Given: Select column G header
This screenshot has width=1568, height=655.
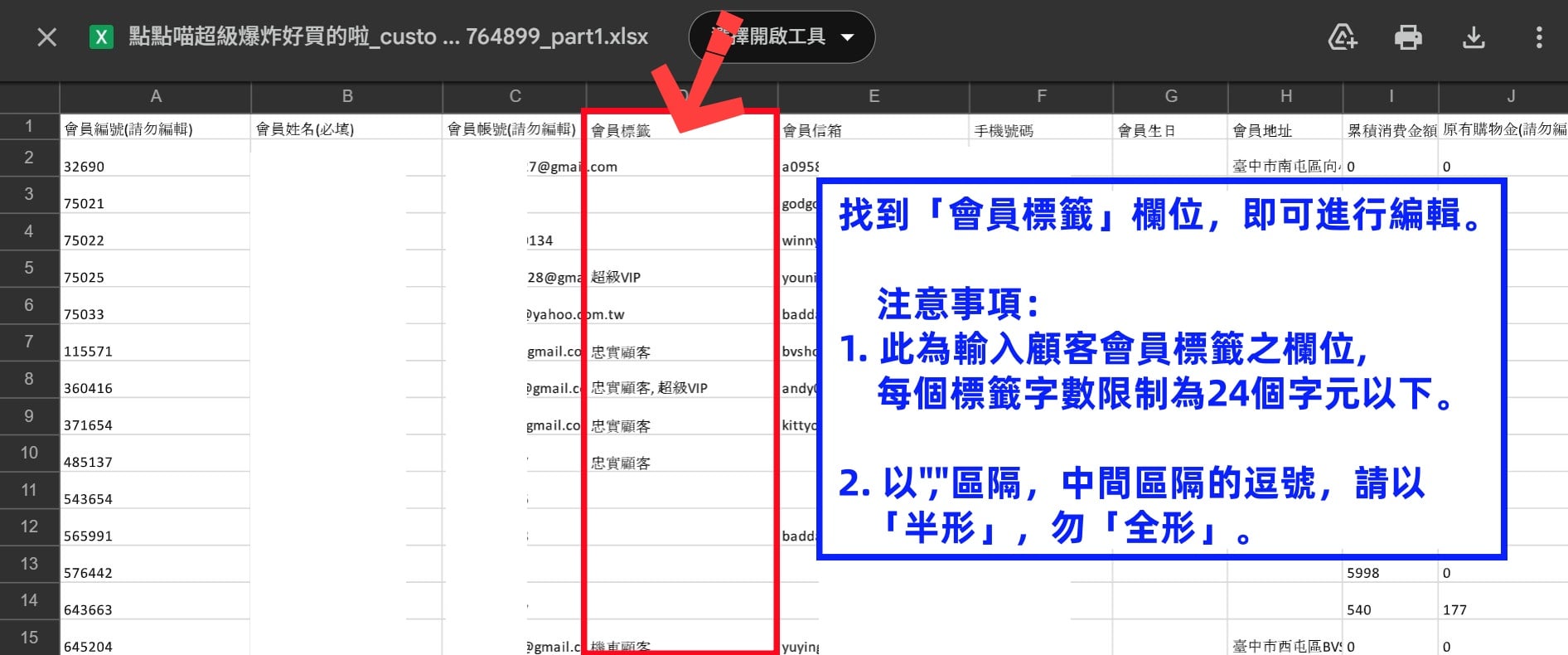Looking at the screenshot, I should click(x=1170, y=97).
